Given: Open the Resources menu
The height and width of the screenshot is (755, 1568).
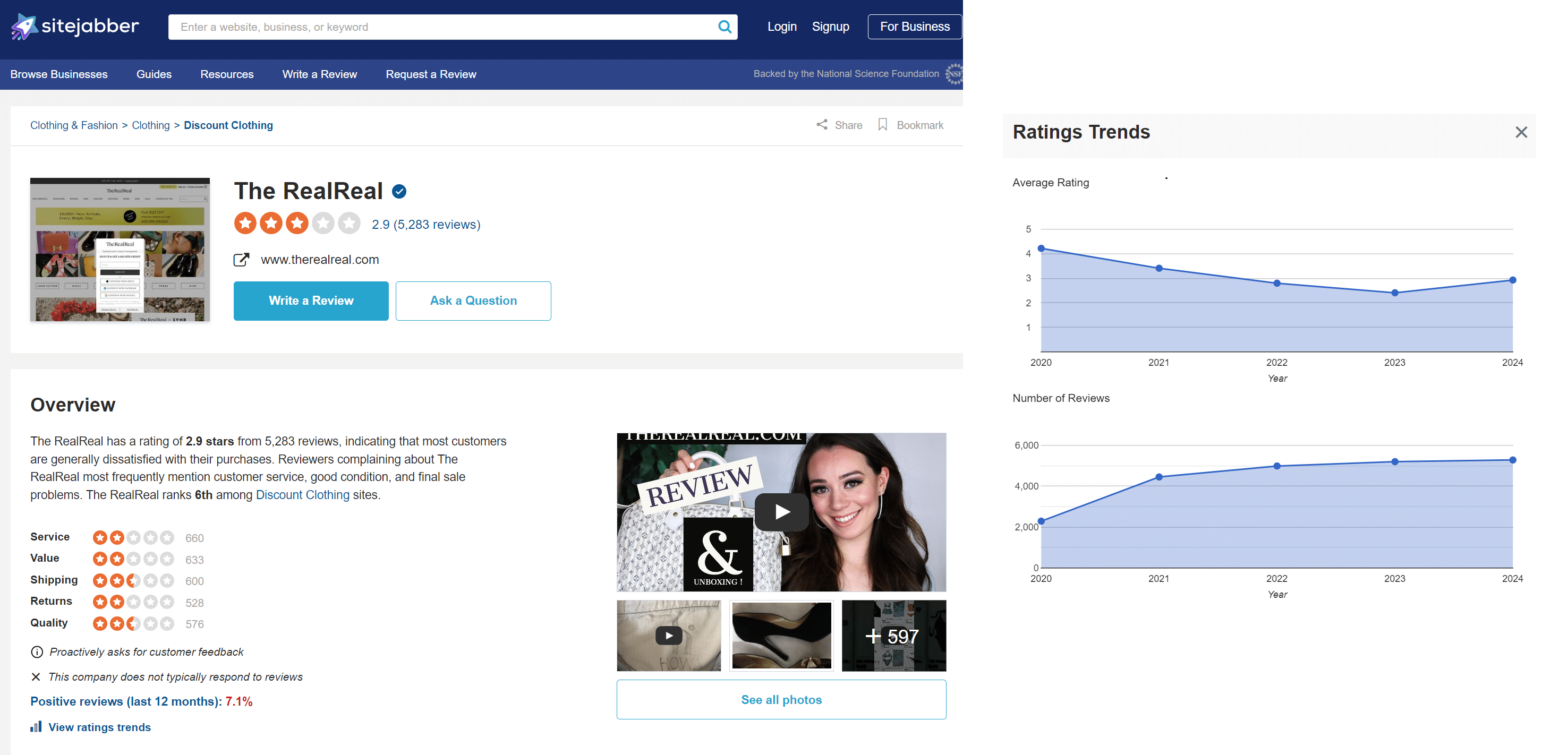Looking at the screenshot, I should tap(227, 74).
